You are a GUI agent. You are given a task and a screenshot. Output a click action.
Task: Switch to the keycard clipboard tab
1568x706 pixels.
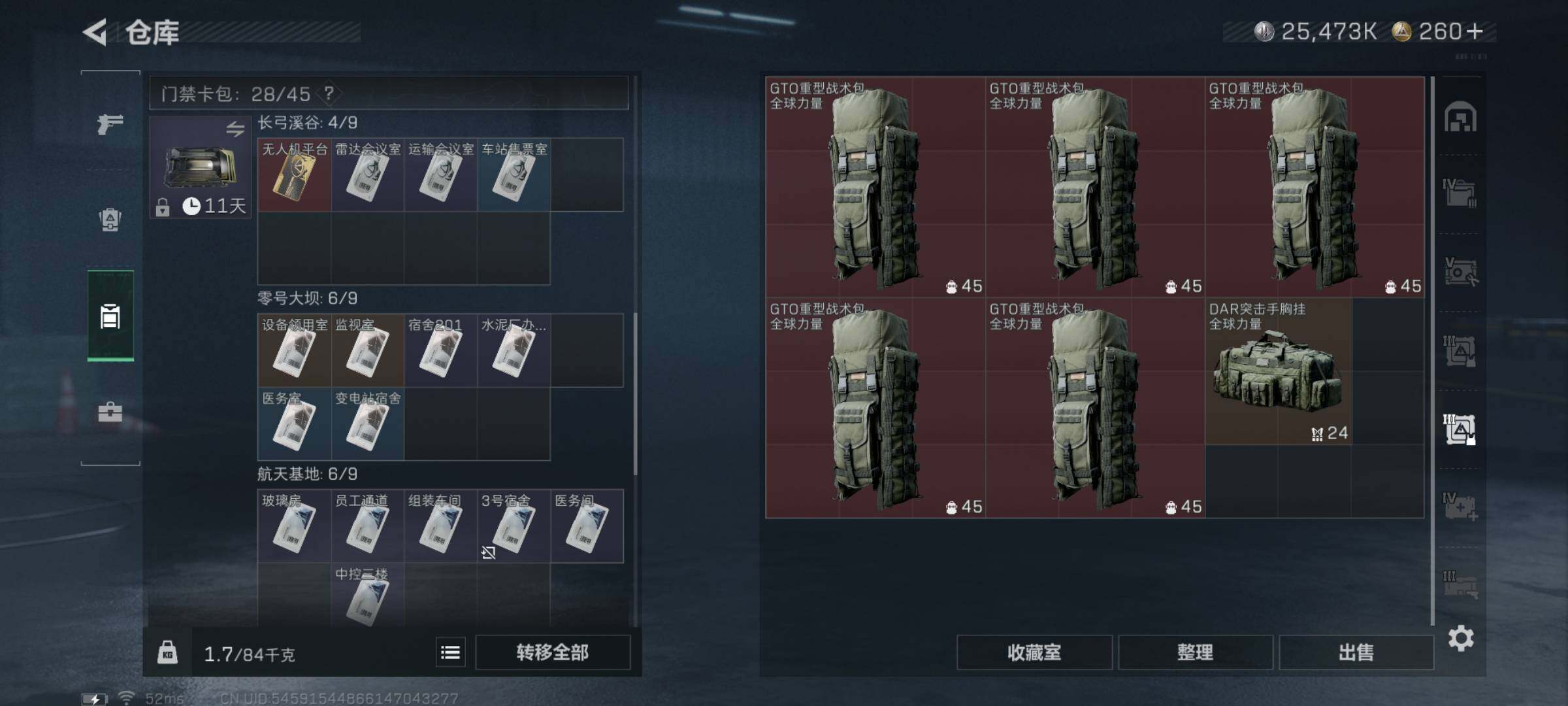click(110, 316)
